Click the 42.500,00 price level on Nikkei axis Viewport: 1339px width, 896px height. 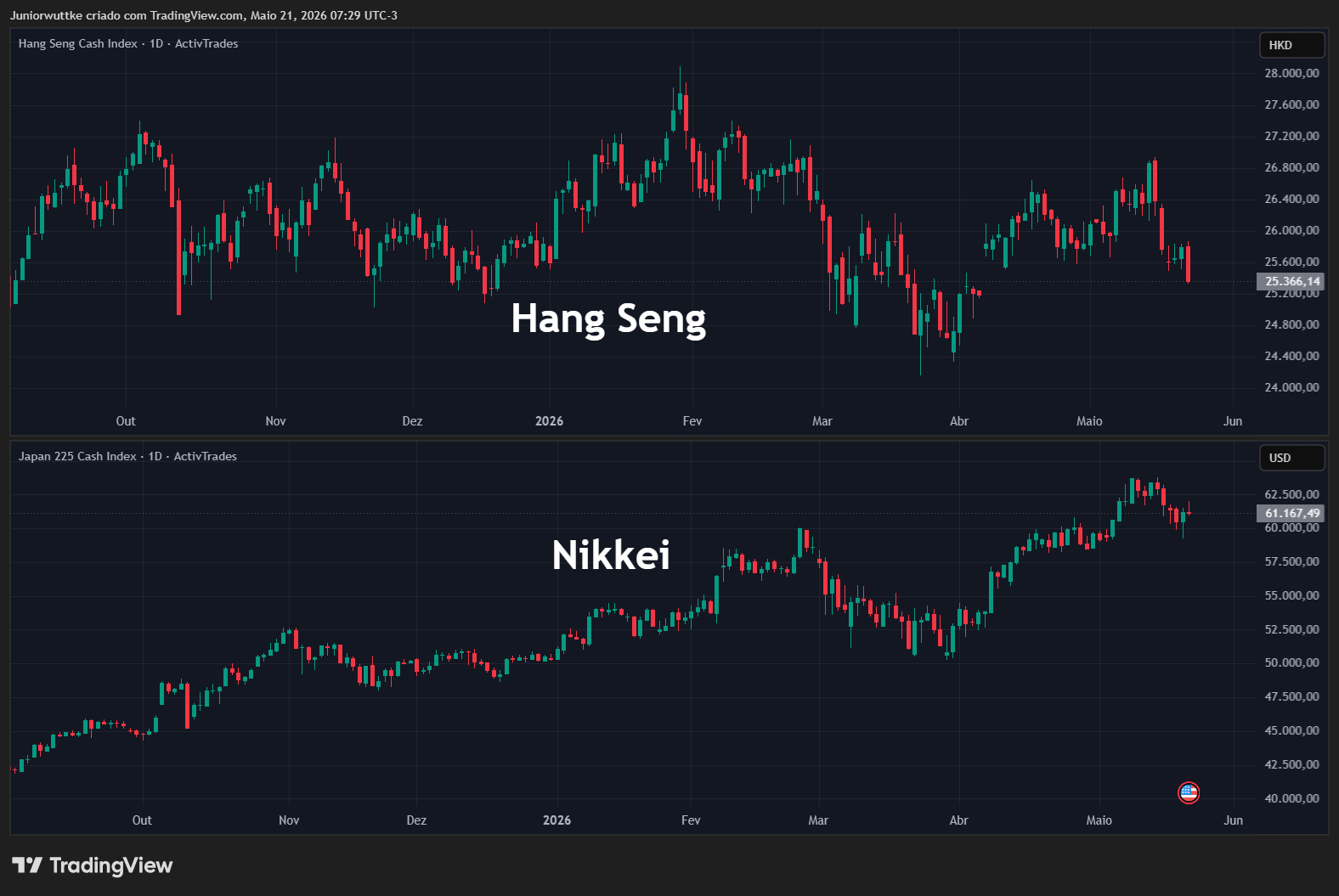coord(1291,764)
